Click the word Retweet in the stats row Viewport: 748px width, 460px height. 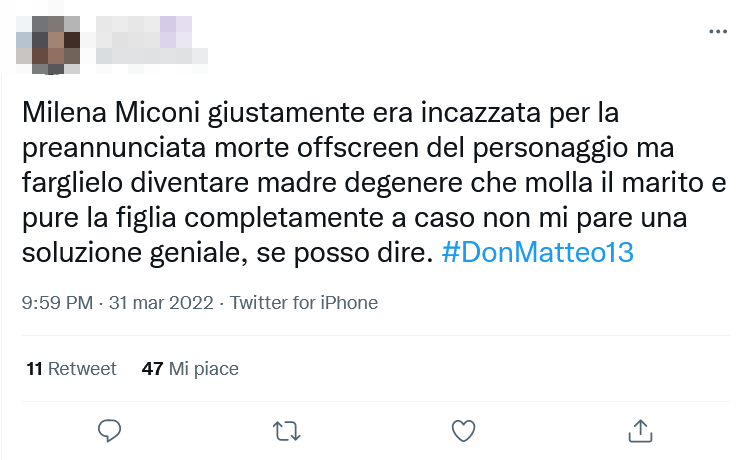point(82,369)
